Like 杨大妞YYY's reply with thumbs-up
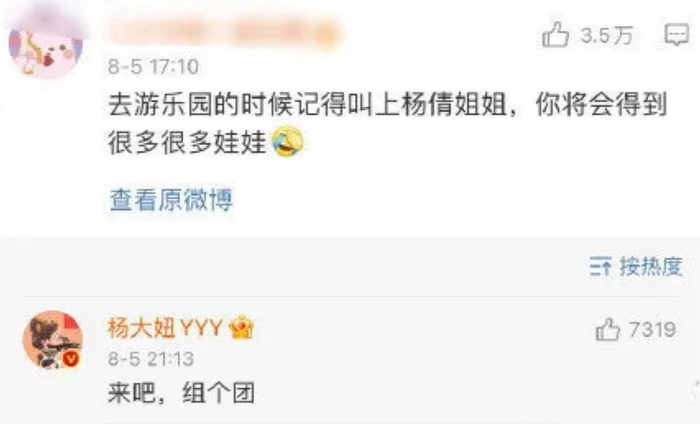Viewport: 700px width, 424px height. (608, 329)
